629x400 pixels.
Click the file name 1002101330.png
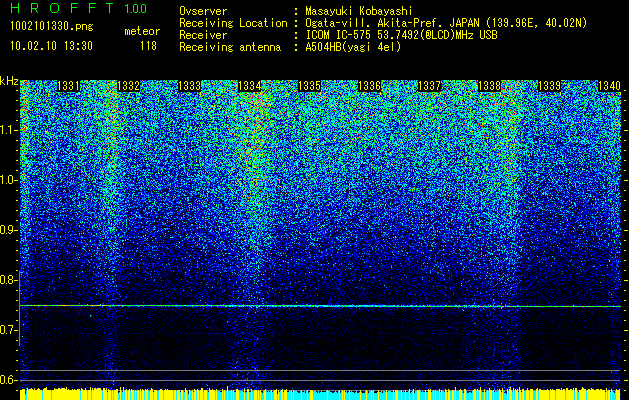point(52,27)
